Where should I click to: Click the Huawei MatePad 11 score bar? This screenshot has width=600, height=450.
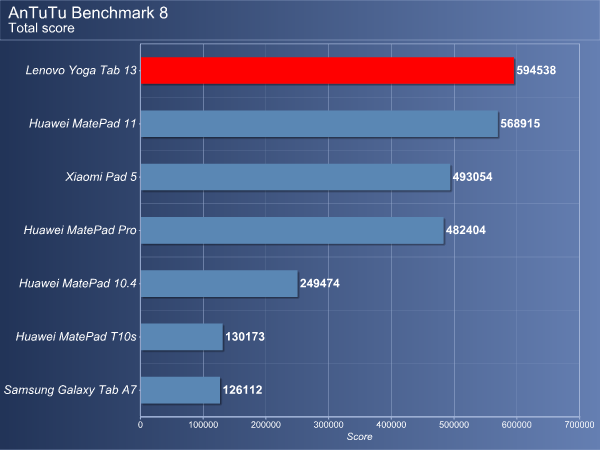click(320, 124)
